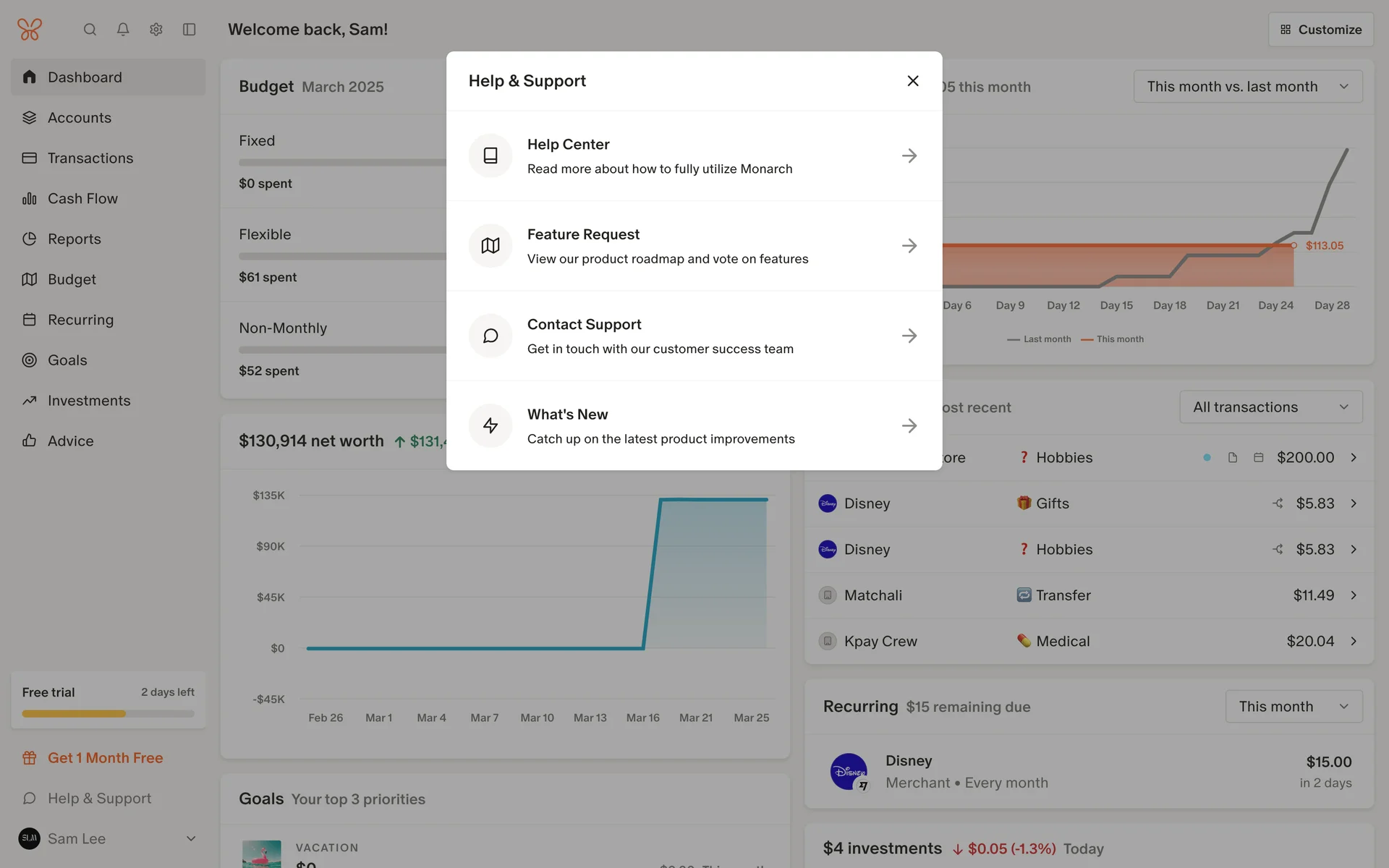Click the Contact Support chat bubble icon
This screenshot has width=1389, height=868.
[490, 336]
